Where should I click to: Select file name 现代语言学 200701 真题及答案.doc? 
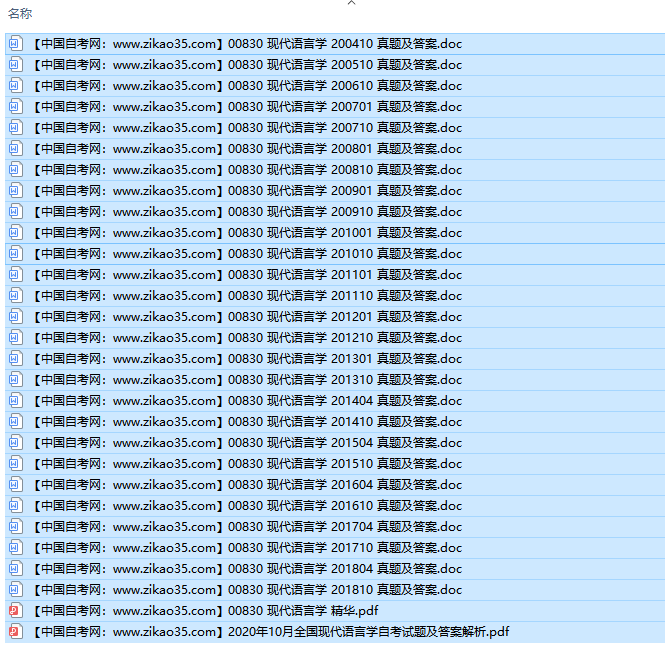point(364,107)
